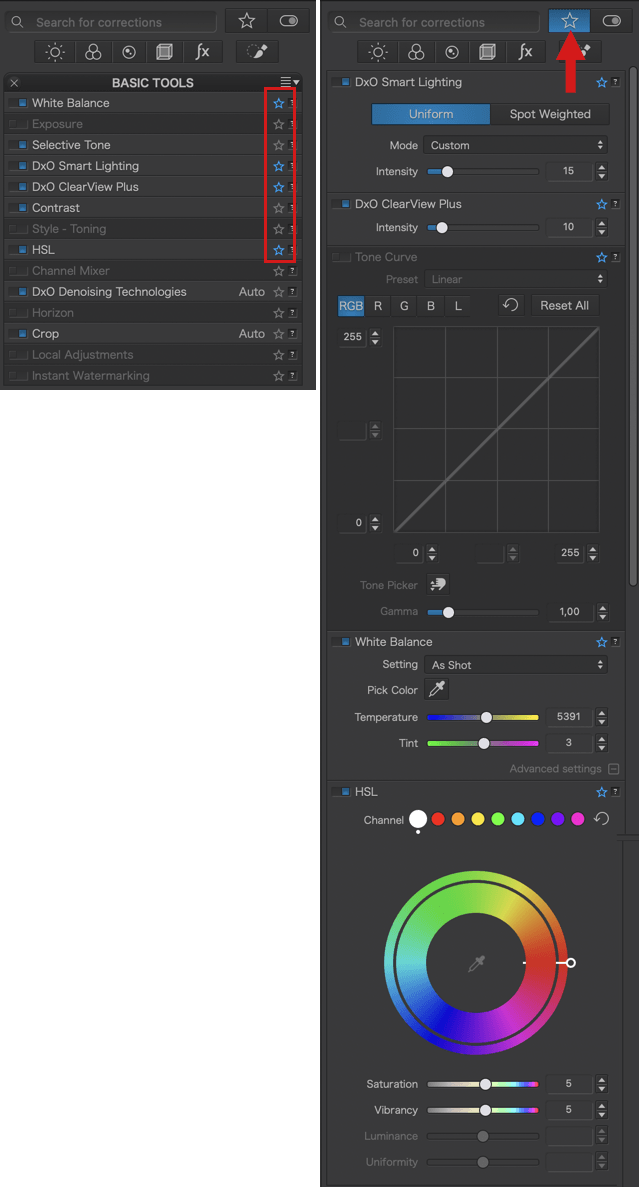Open Detail corrections in the left panel
639x1187 pixels.
coord(129,52)
